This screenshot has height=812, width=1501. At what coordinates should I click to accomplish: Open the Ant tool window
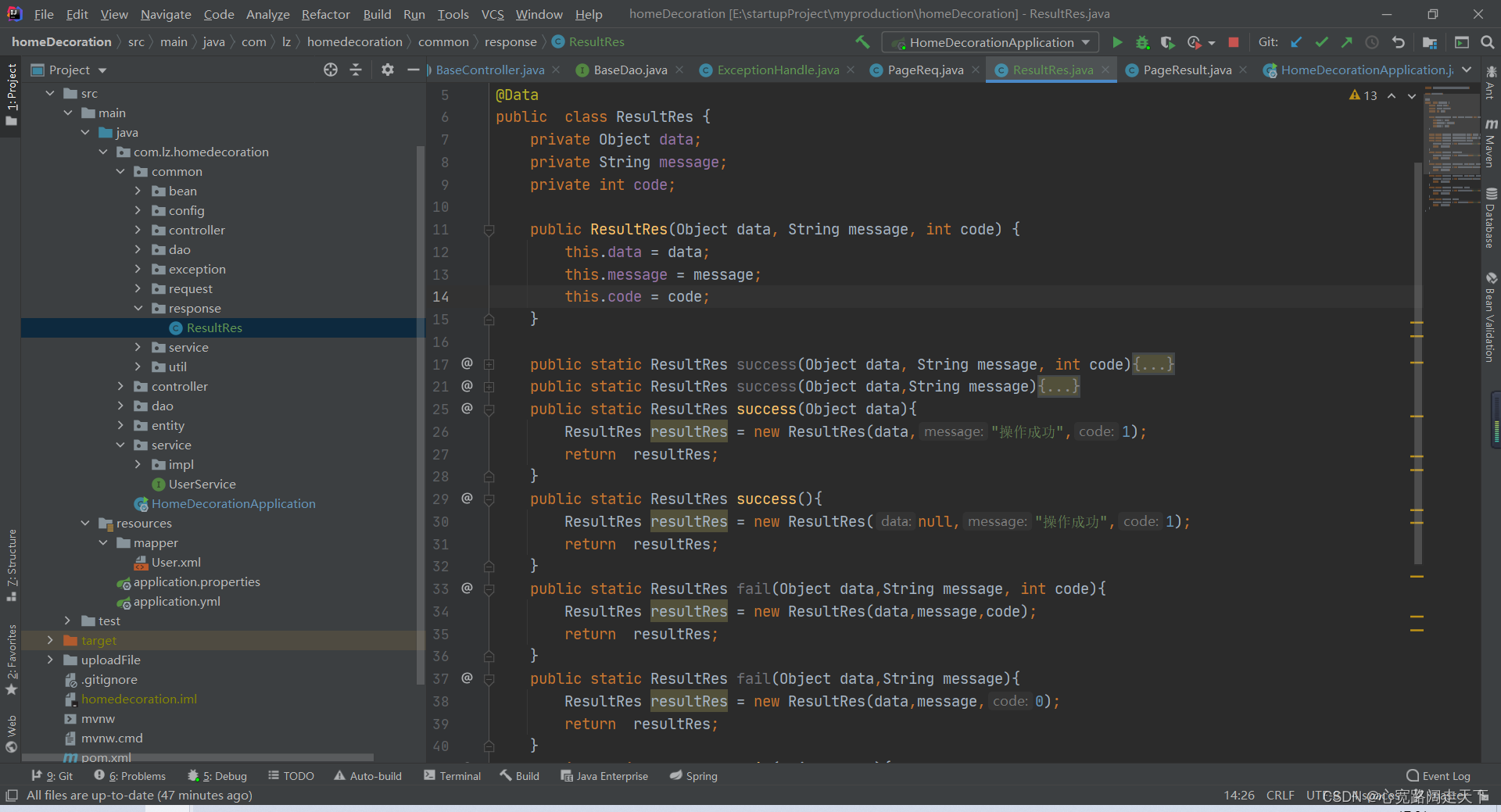[1491, 83]
